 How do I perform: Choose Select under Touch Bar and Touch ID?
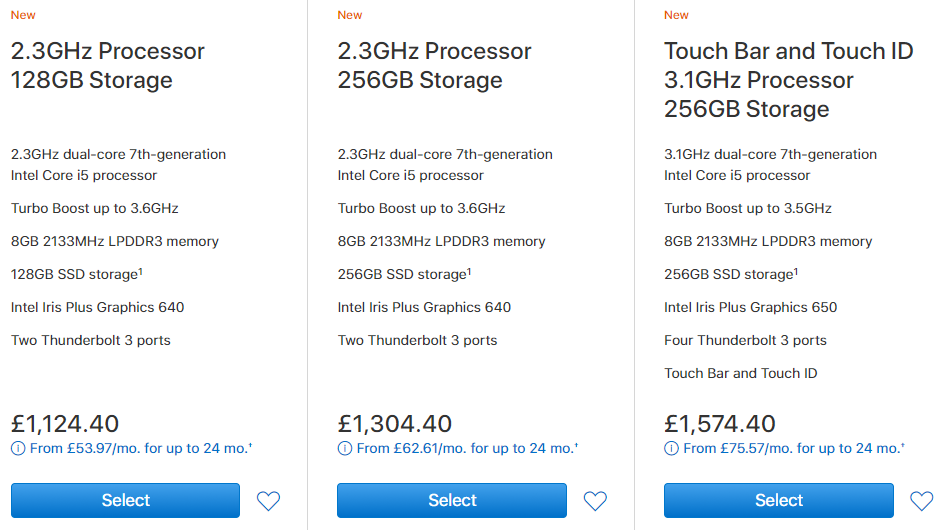point(778,500)
